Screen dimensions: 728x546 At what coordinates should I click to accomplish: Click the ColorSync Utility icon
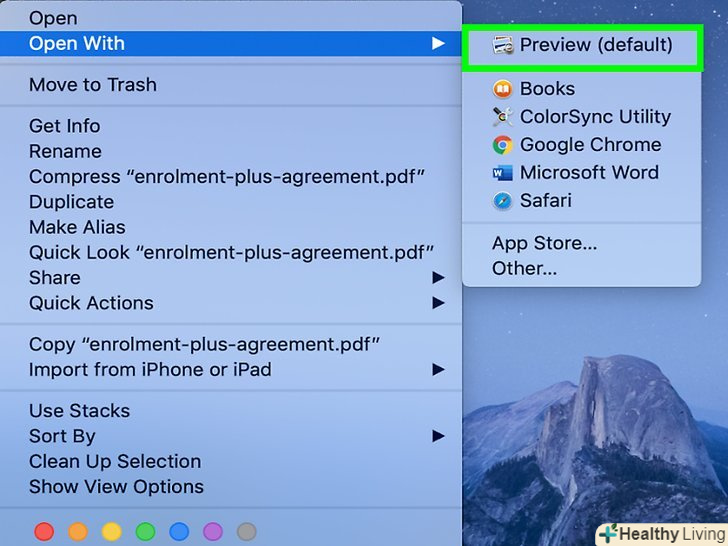(x=502, y=117)
